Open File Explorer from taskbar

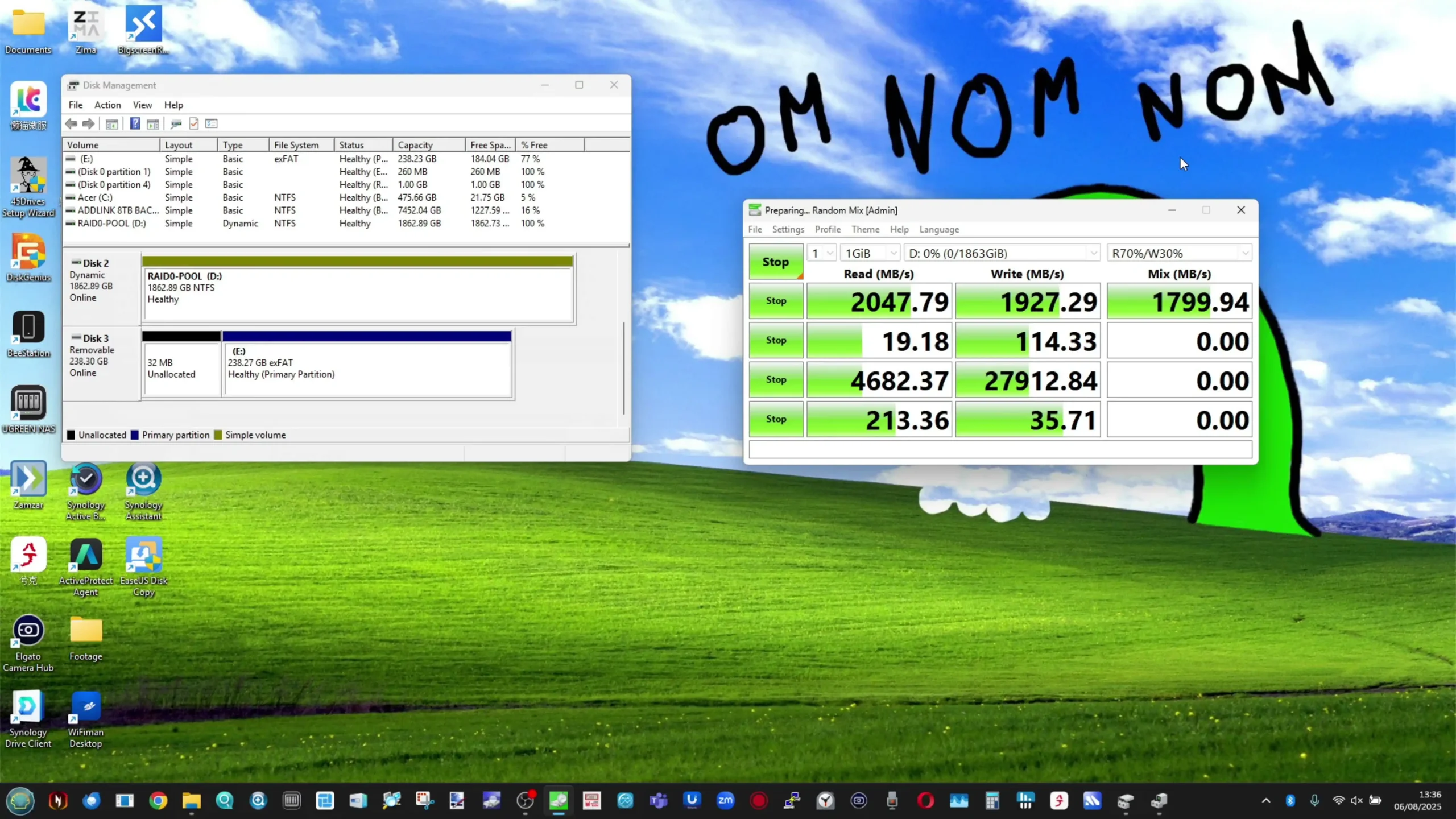pyautogui.click(x=192, y=801)
